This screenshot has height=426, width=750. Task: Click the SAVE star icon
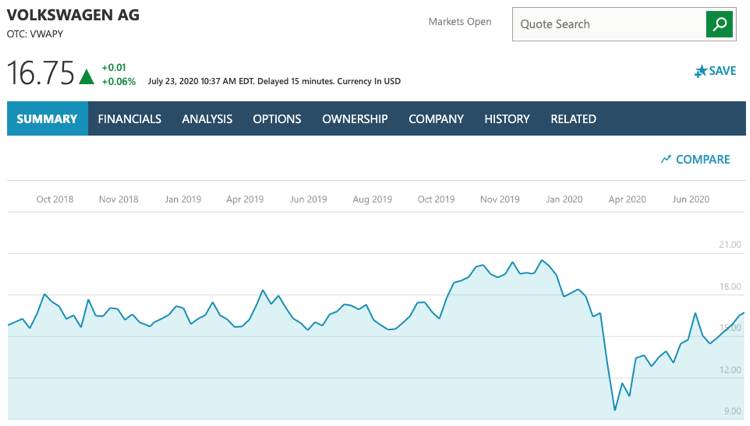point(700,71)
